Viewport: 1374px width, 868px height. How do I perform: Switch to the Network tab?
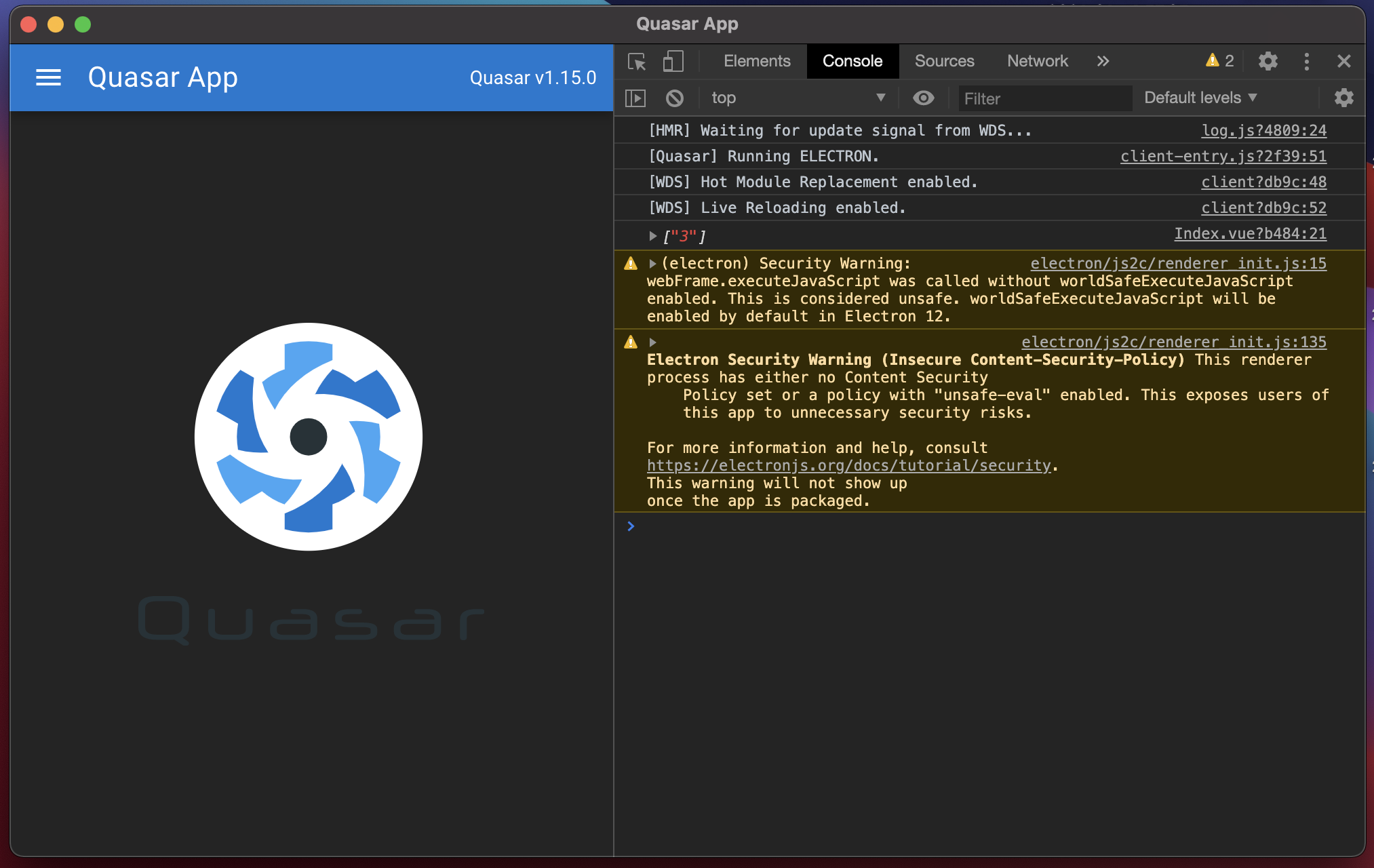(x=1037, y=62)
